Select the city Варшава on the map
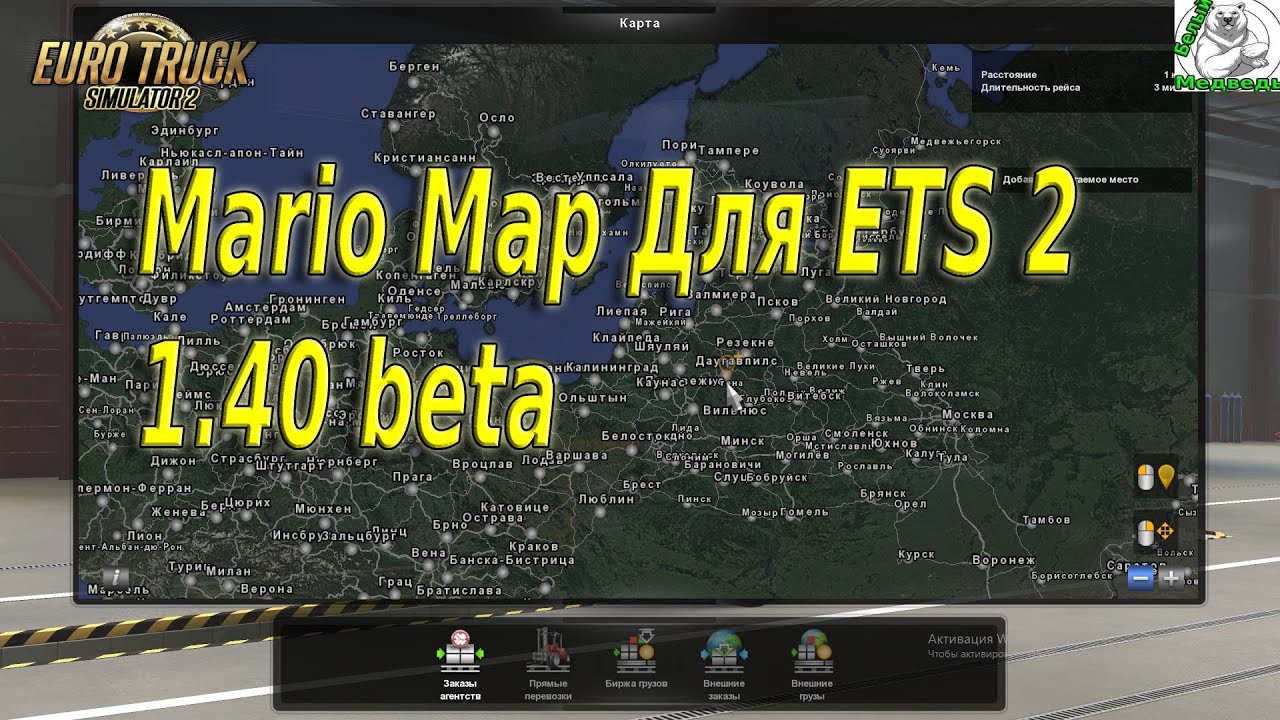 pyautogui.click(x=576, y=455)
